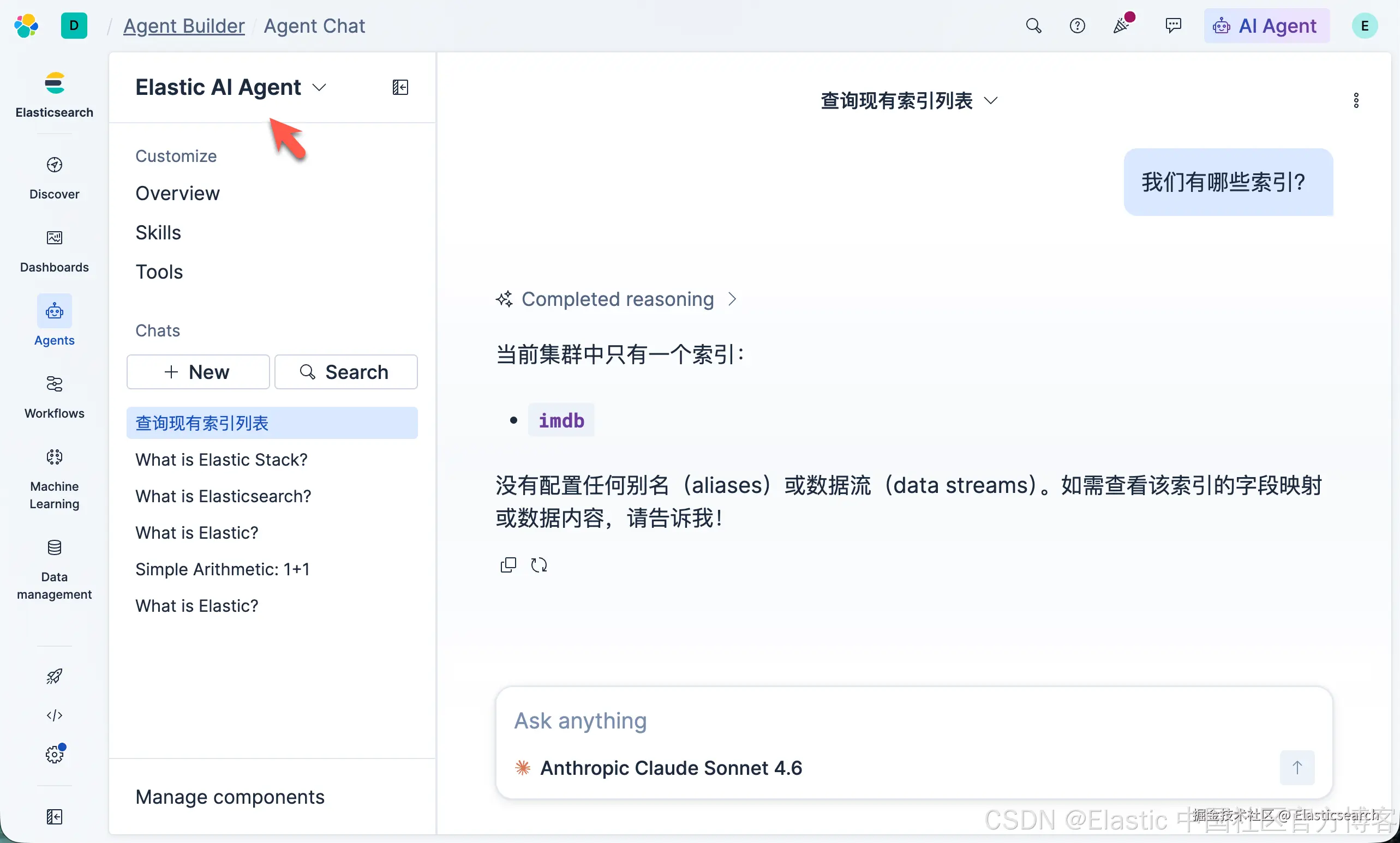Open the What is Elasticsearch? chat
This screenshot has width=1400, height=843.
[x=223, y=496]
